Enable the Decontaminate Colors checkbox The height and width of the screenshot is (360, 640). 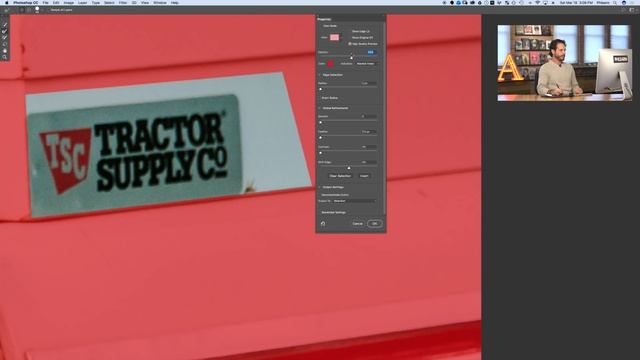point(320,195)
